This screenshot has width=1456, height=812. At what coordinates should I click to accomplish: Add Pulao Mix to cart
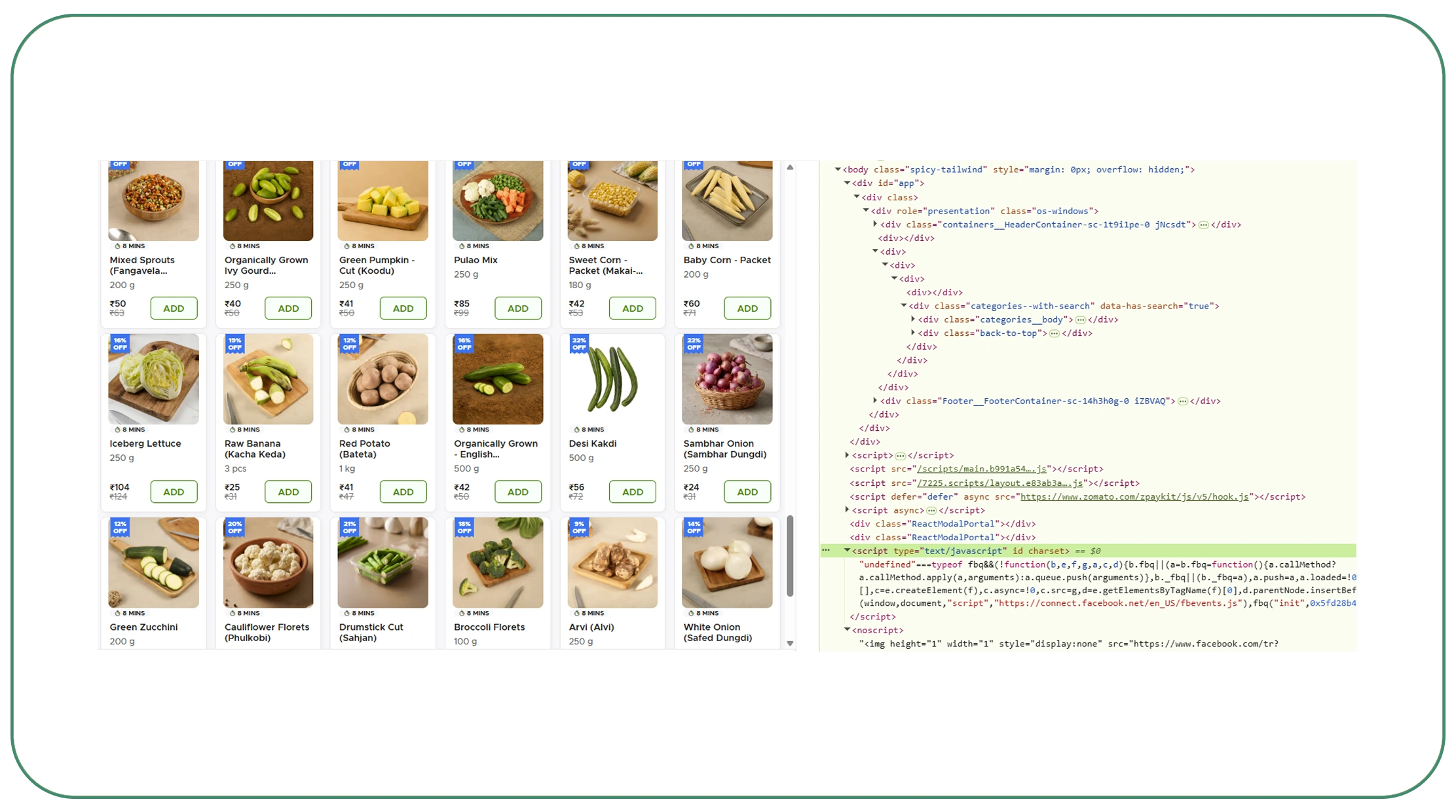518,308
